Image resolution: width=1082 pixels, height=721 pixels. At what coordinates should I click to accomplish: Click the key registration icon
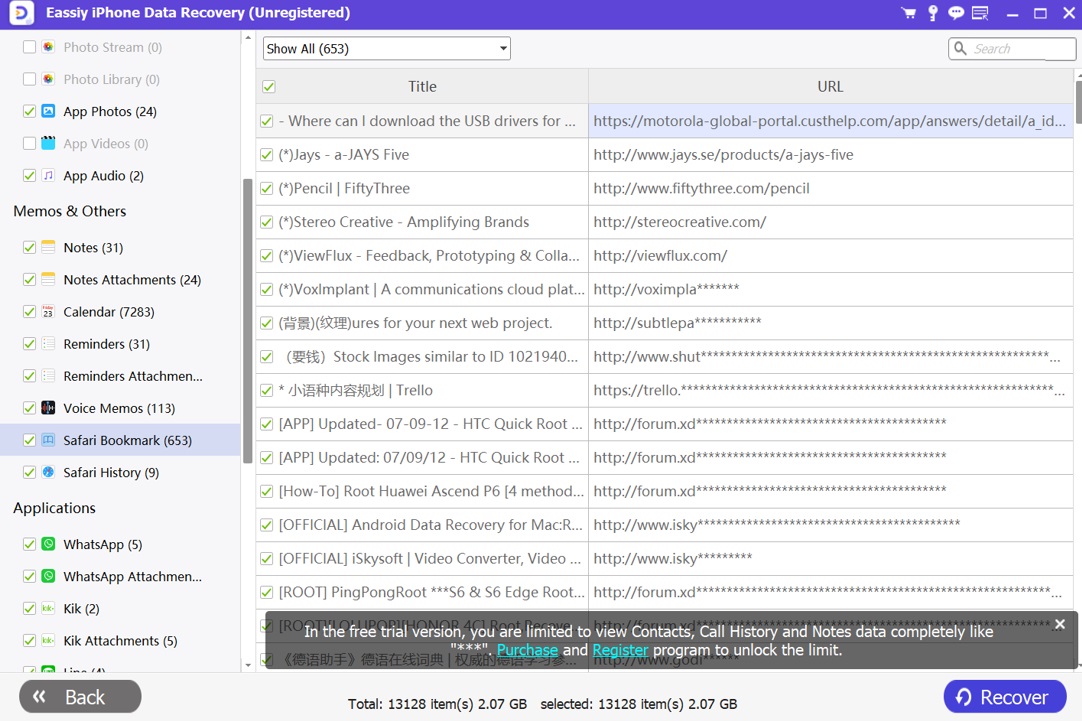pos(932,13)
